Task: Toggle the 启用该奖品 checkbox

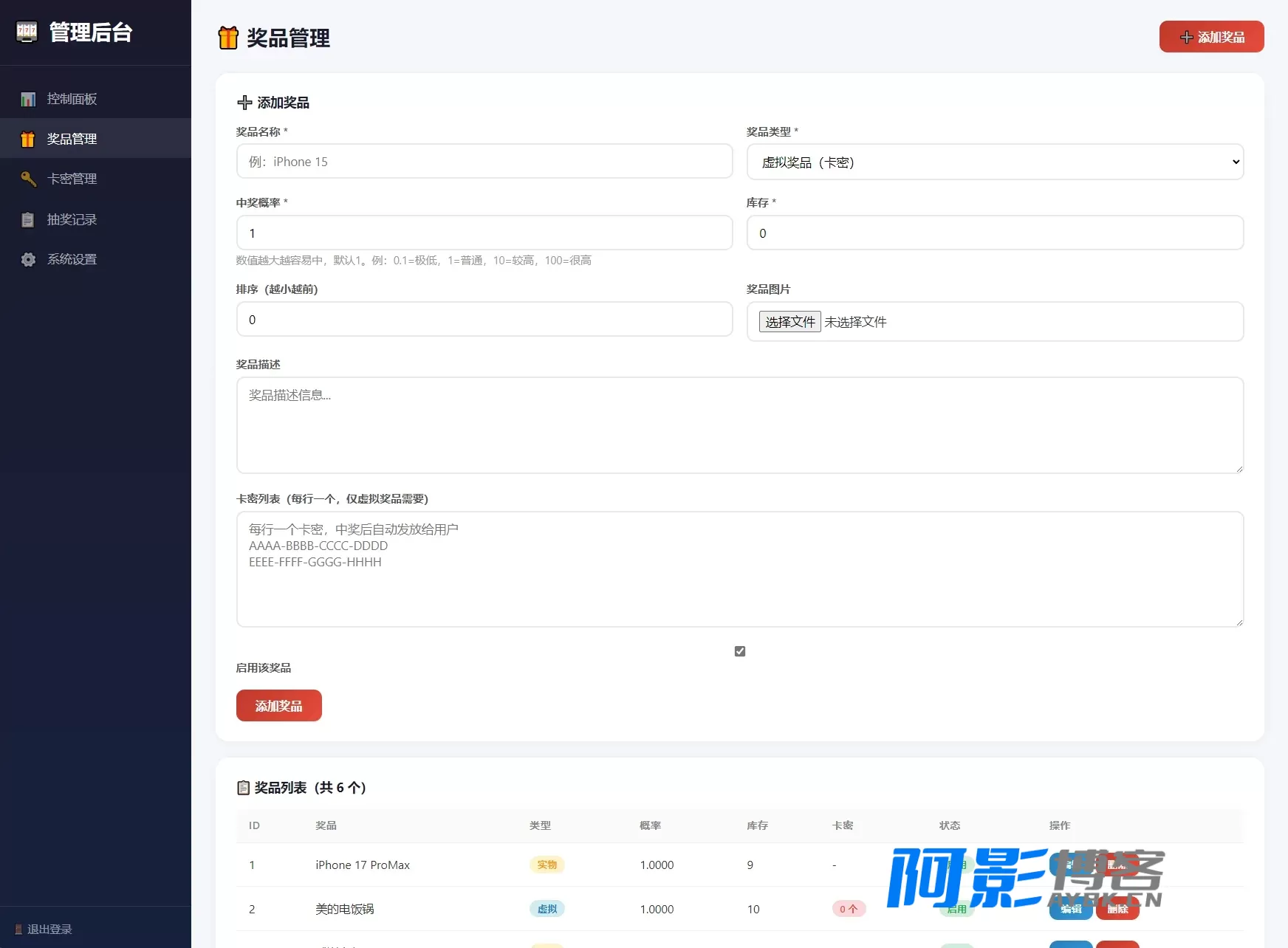Action: (x=740, y=651)
